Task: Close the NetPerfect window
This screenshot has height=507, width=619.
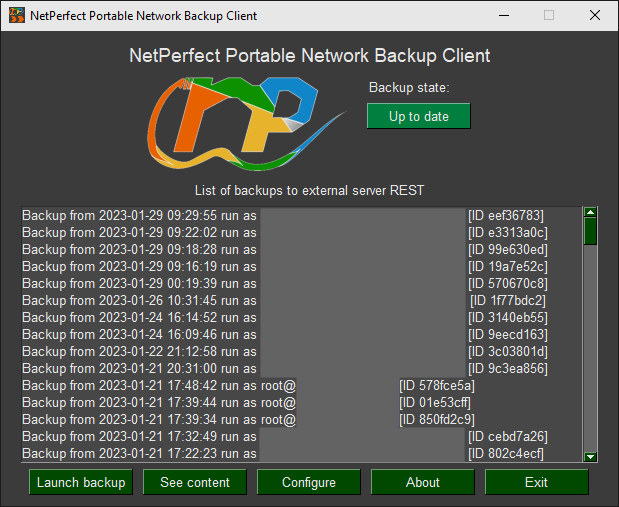Action: (594, 16)
